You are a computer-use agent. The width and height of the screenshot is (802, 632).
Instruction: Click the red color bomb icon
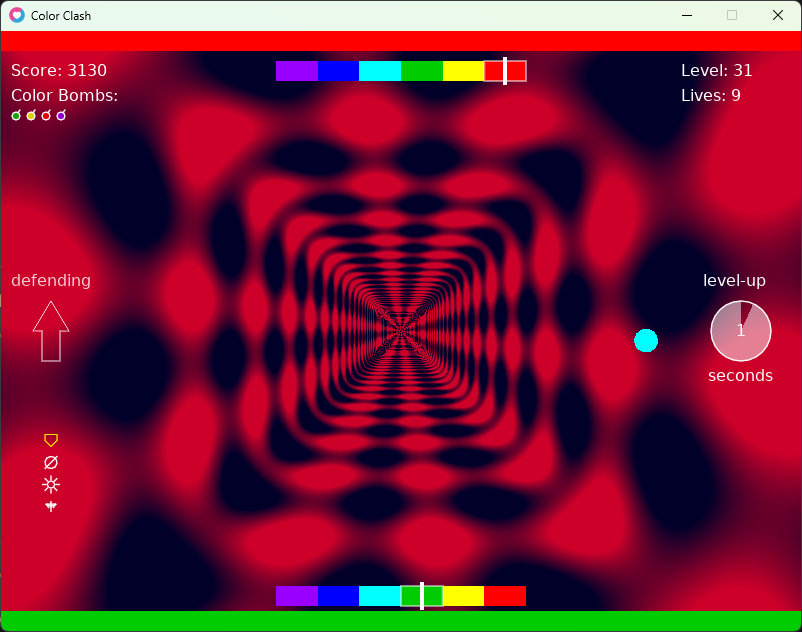46,116
